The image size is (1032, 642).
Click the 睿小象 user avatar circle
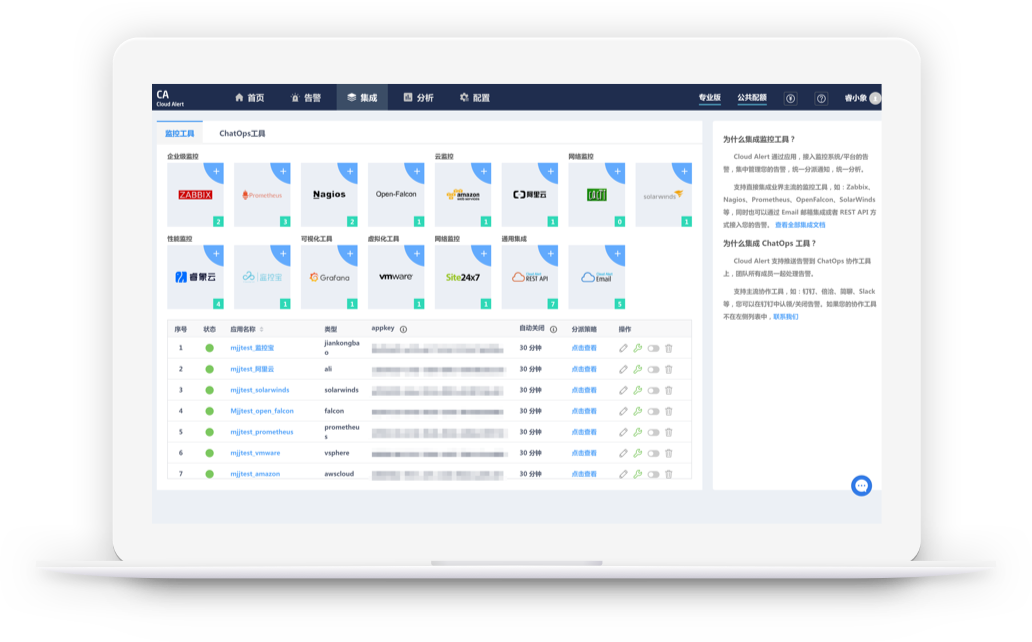tap(875, 98)
